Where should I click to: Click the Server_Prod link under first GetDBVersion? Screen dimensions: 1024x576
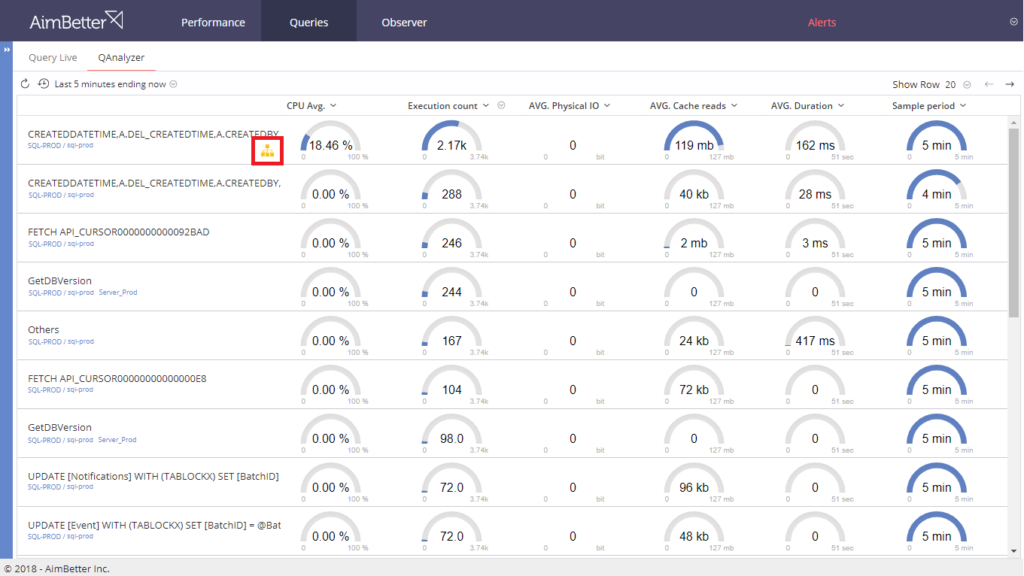point(117,293)
